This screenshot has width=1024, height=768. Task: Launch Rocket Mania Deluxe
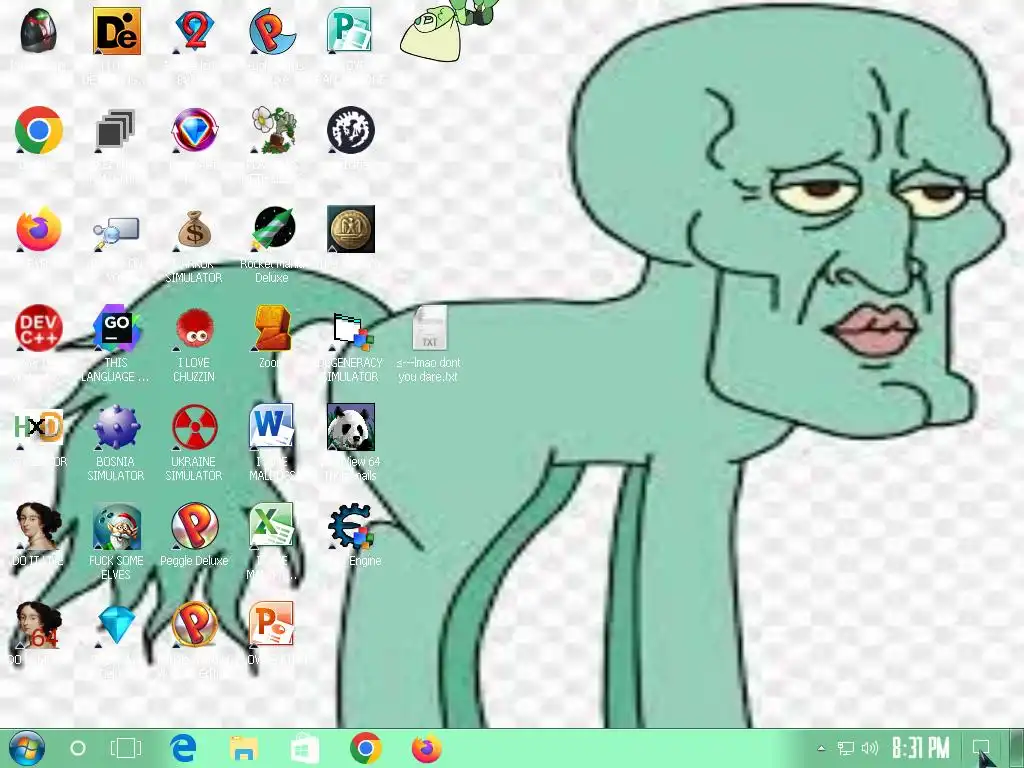tap(274, 229)
